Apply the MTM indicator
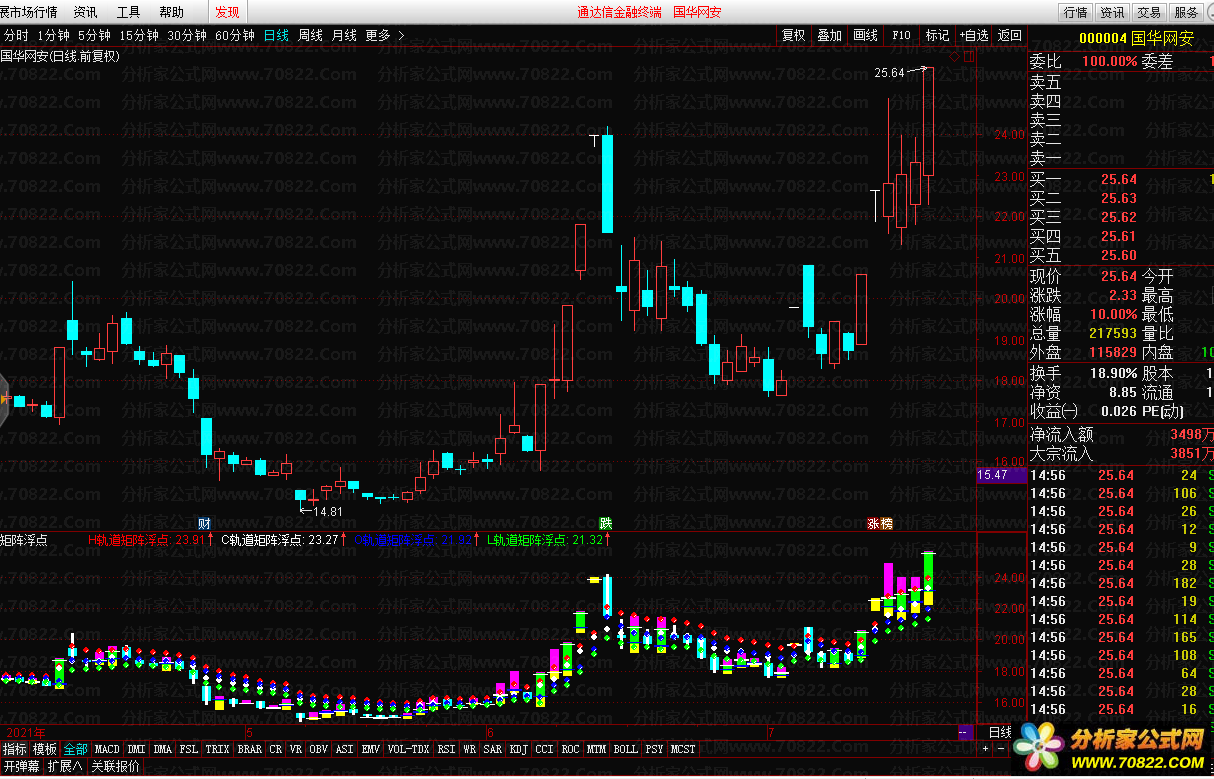Screen dimensions: 1214x779 pos(597,749)
